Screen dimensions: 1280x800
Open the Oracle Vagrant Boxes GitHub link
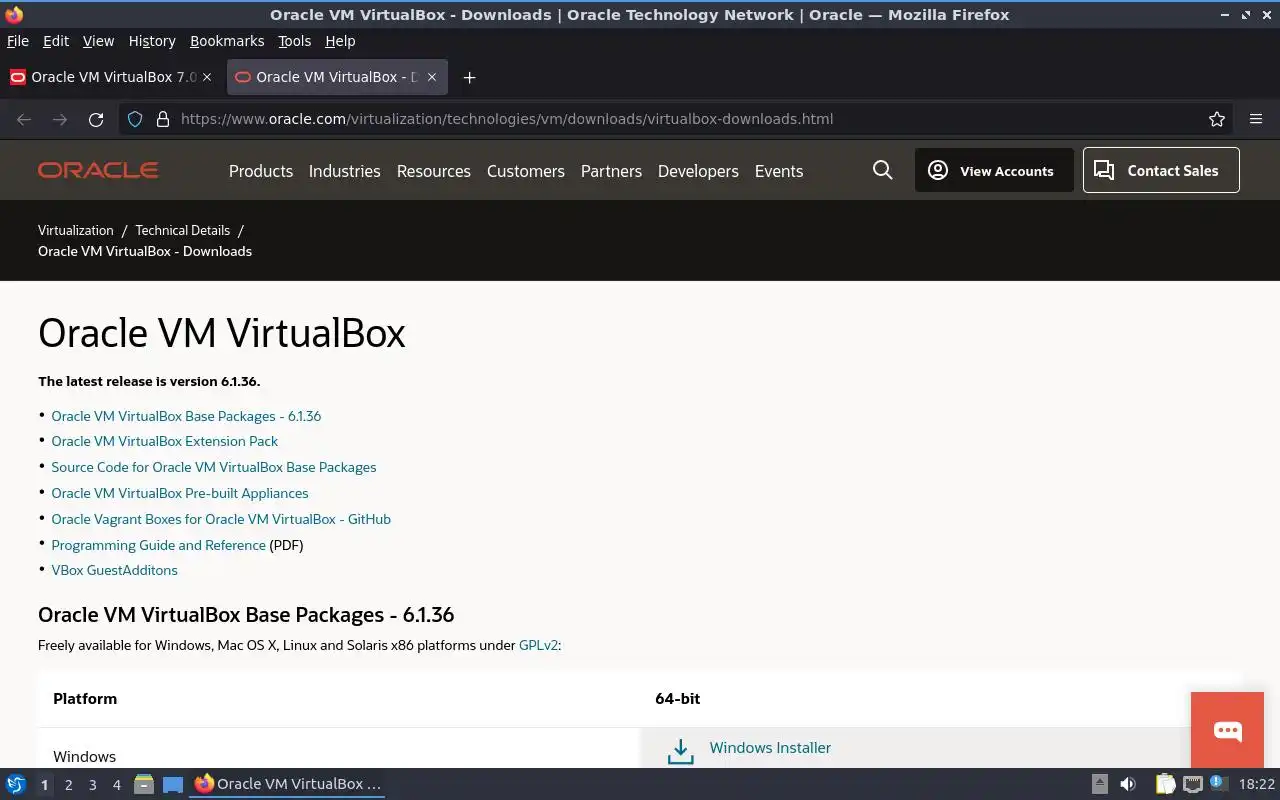click(x=221, y=519)
